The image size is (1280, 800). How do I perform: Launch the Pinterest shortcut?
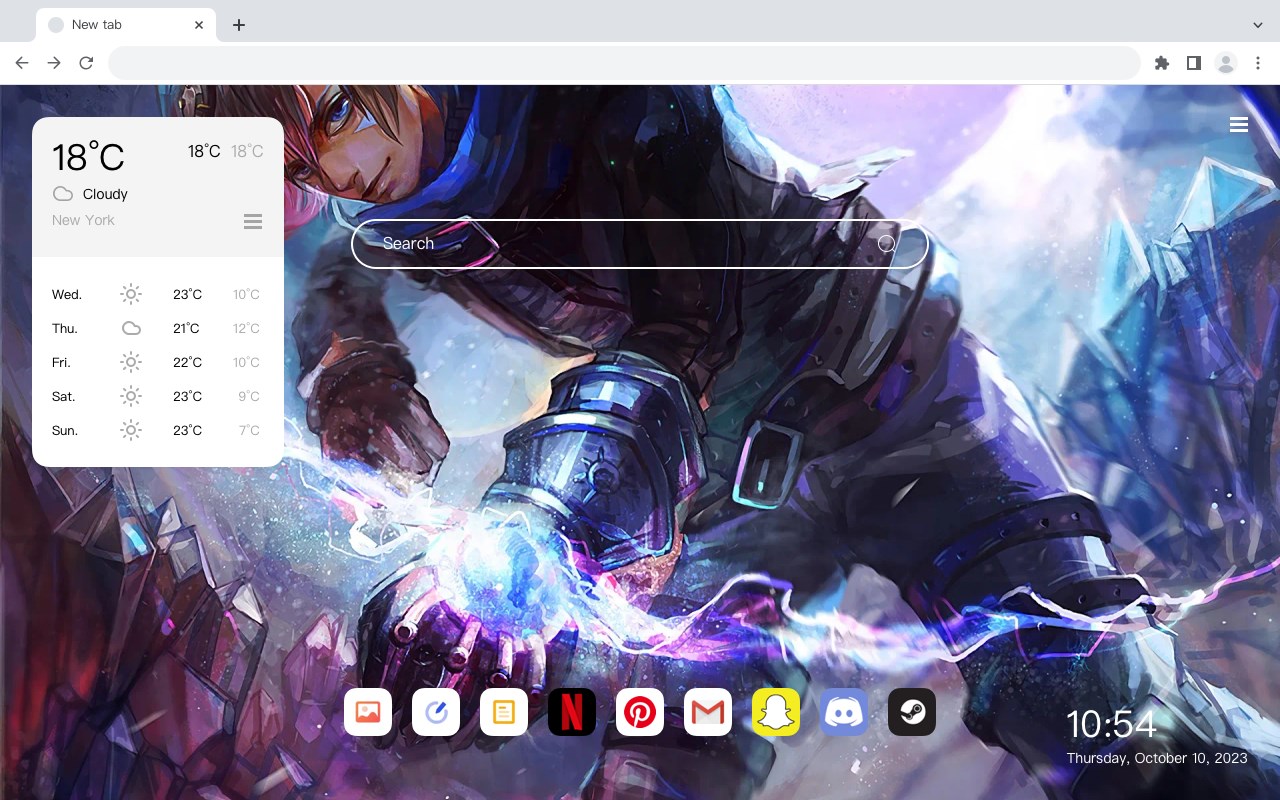640,712
